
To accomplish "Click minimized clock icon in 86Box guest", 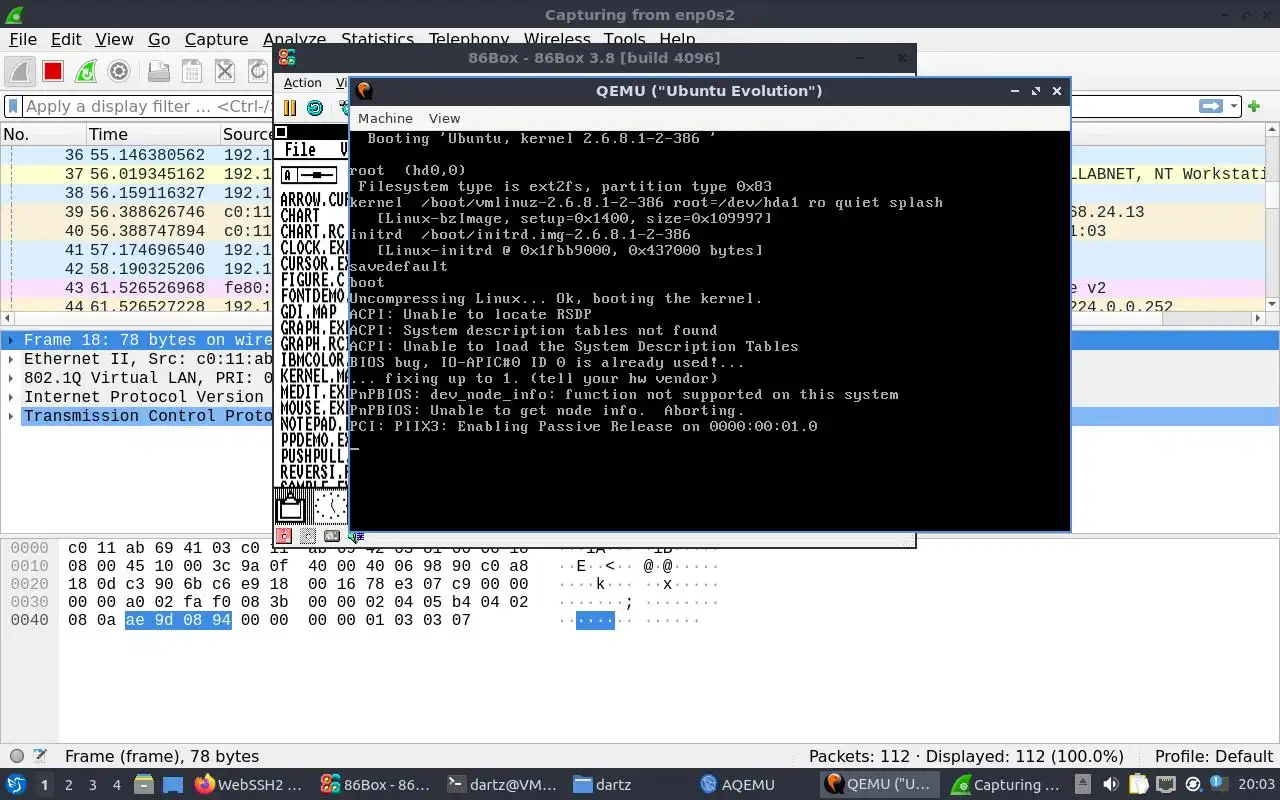I will (331, 507).
